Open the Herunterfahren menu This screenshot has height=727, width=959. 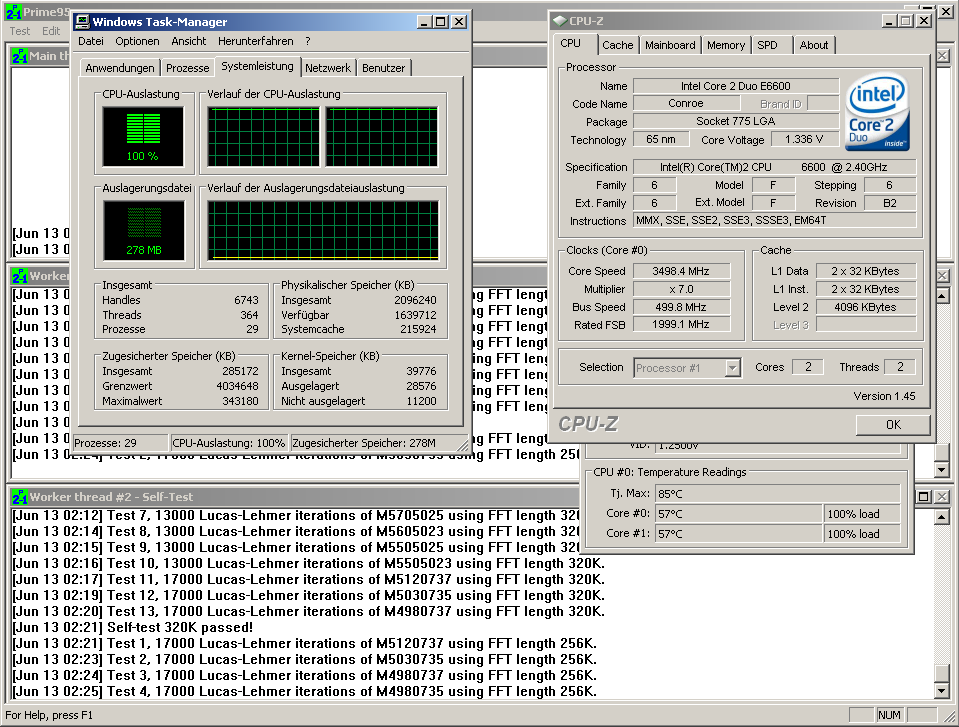point(255,42)
